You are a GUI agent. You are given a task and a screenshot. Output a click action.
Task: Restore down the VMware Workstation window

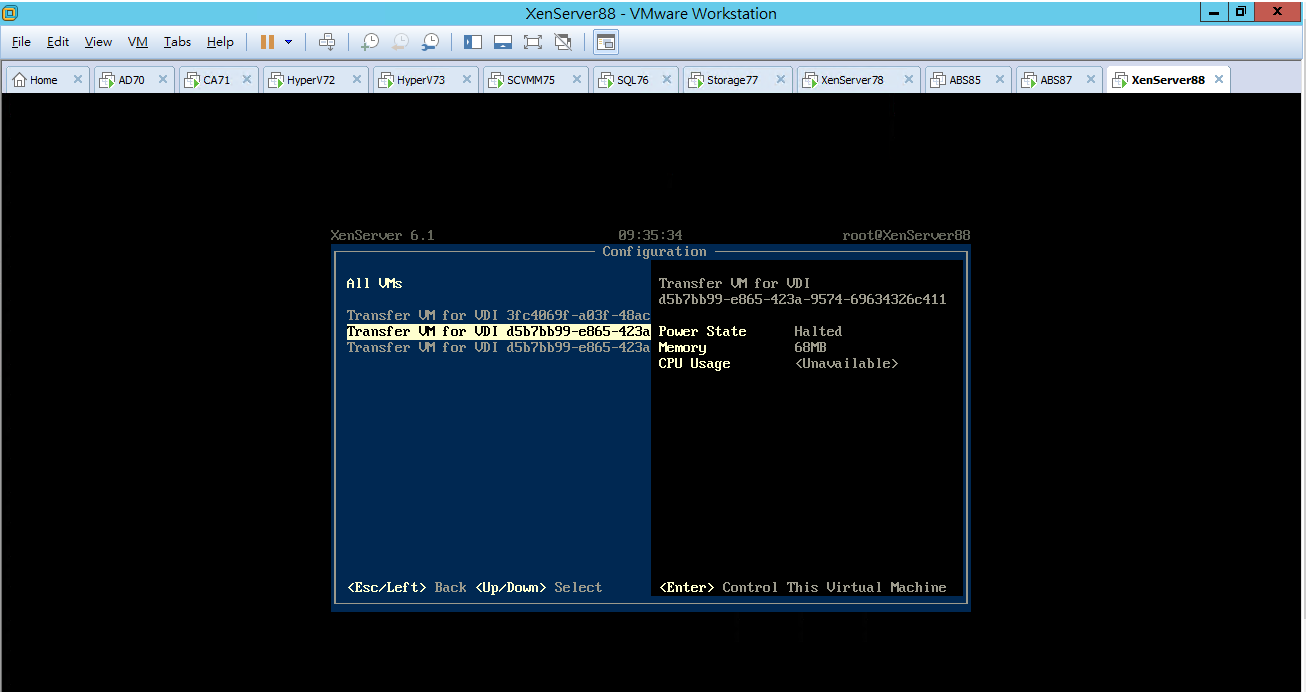tap(1241, 11)
